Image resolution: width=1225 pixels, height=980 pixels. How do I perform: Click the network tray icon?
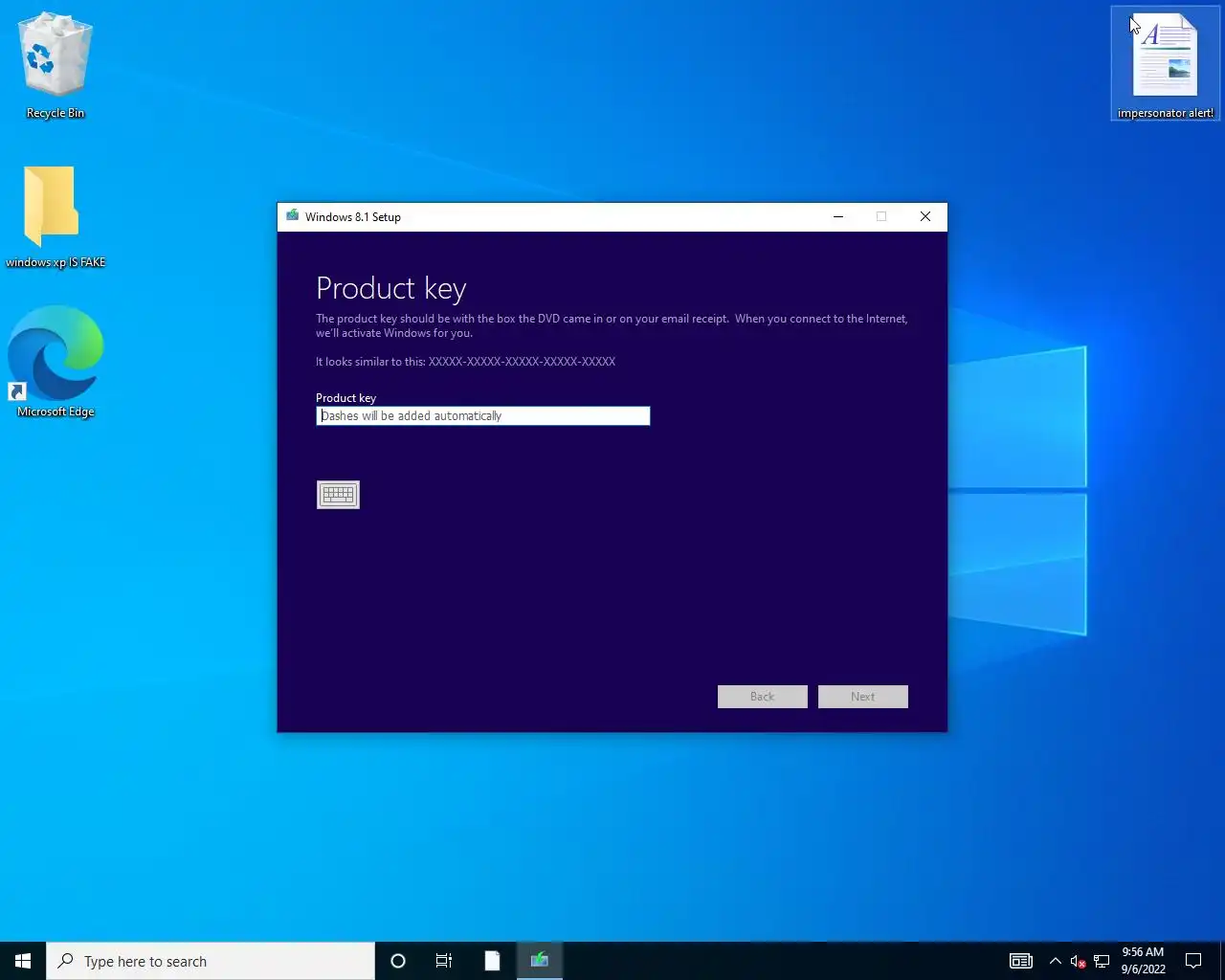click(1102, 961)
